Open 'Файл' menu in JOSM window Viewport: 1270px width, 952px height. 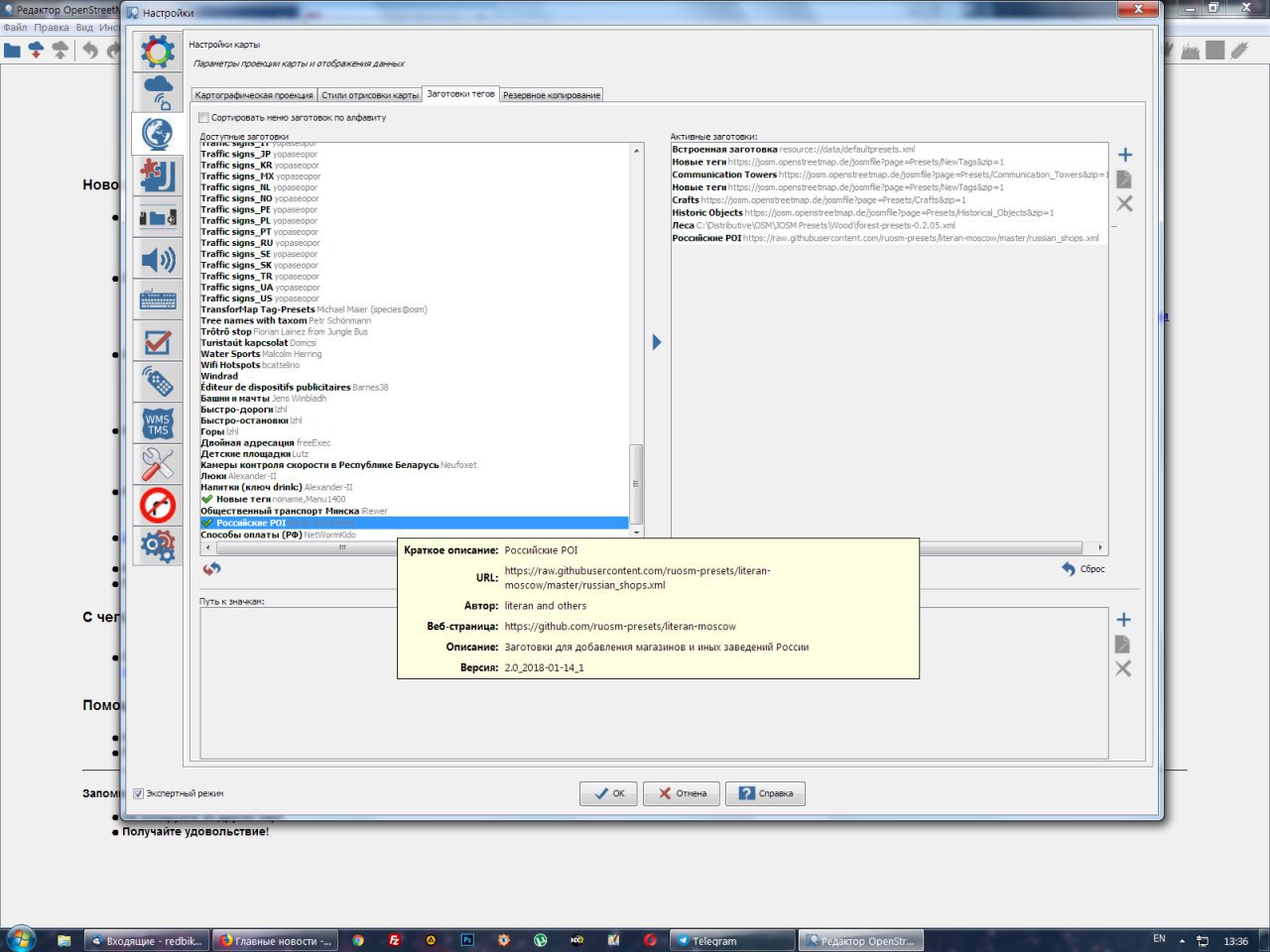click(x=15, y=28)
